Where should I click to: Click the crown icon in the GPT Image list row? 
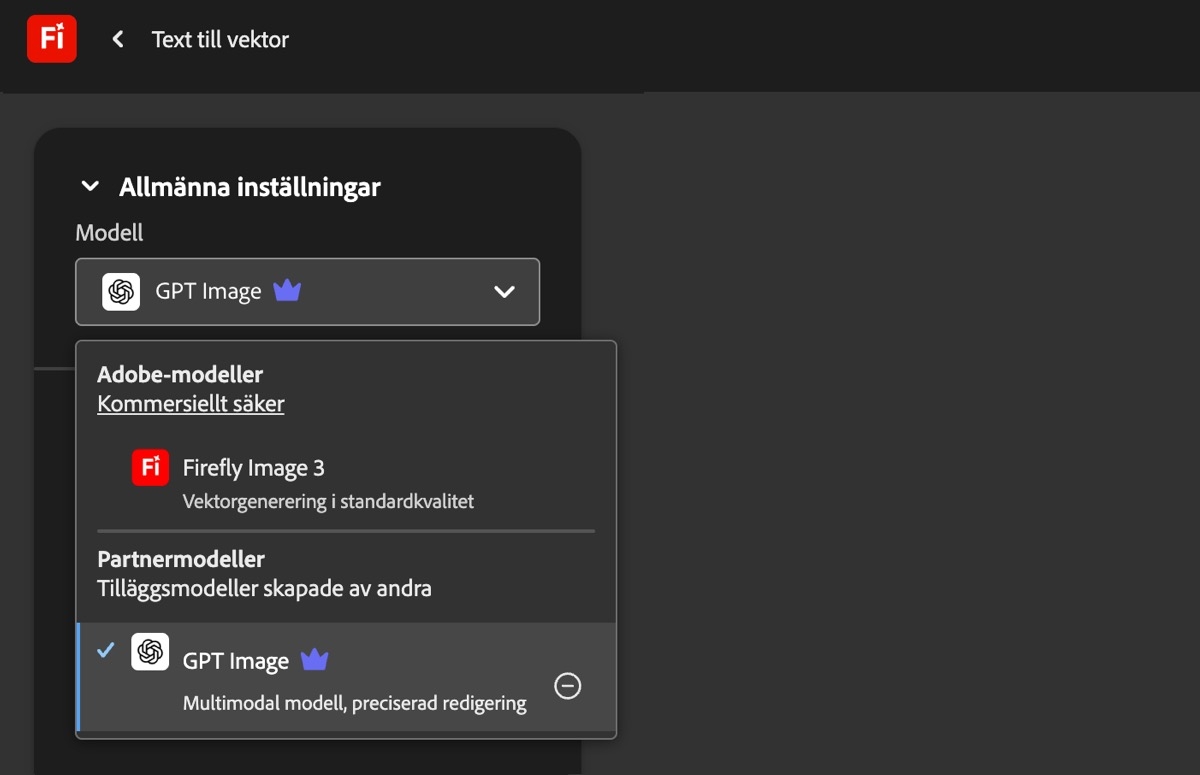[x=314, y=659]
